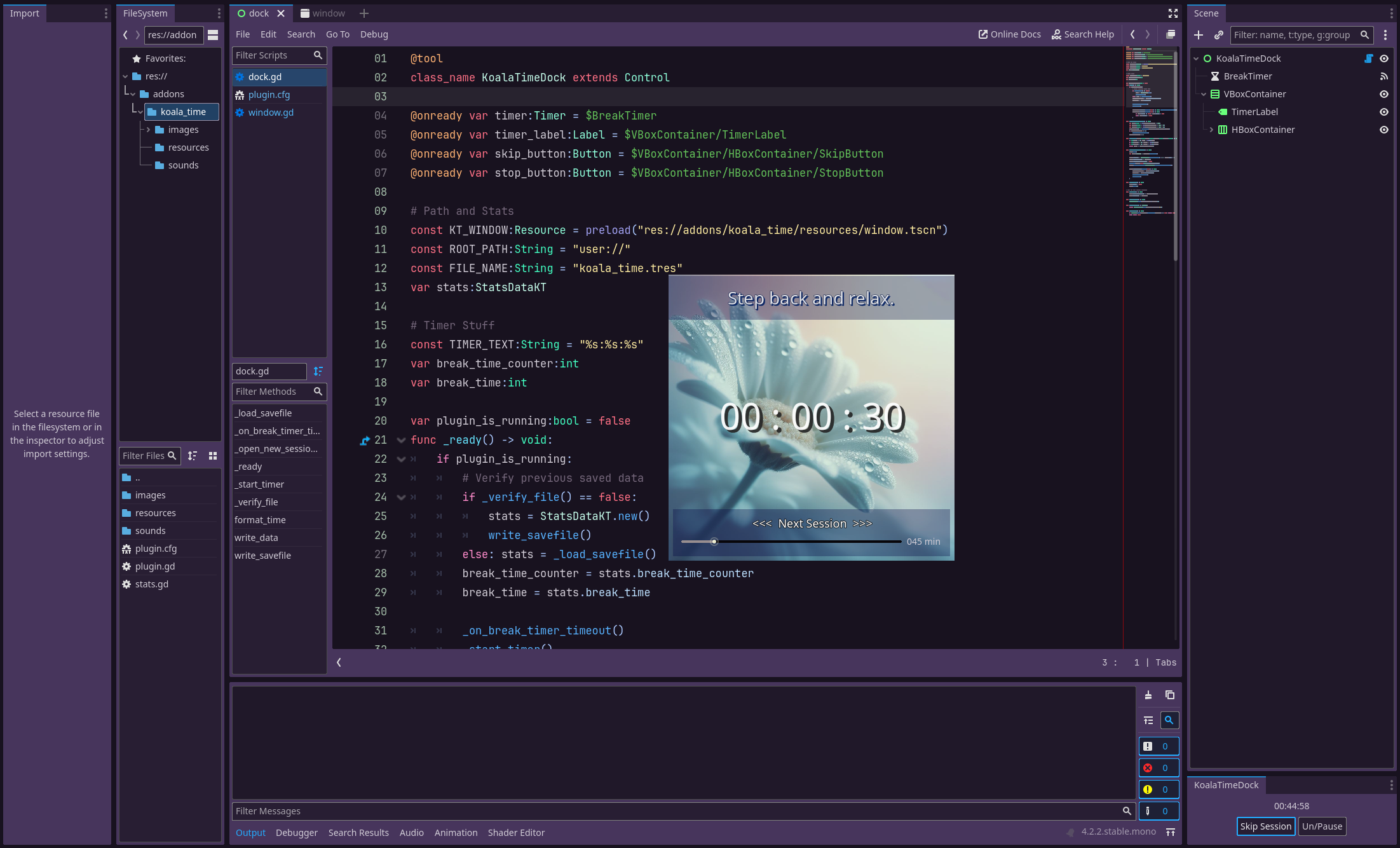Toggle visibility of VBoxContainer node

[x=1383, y=94]
